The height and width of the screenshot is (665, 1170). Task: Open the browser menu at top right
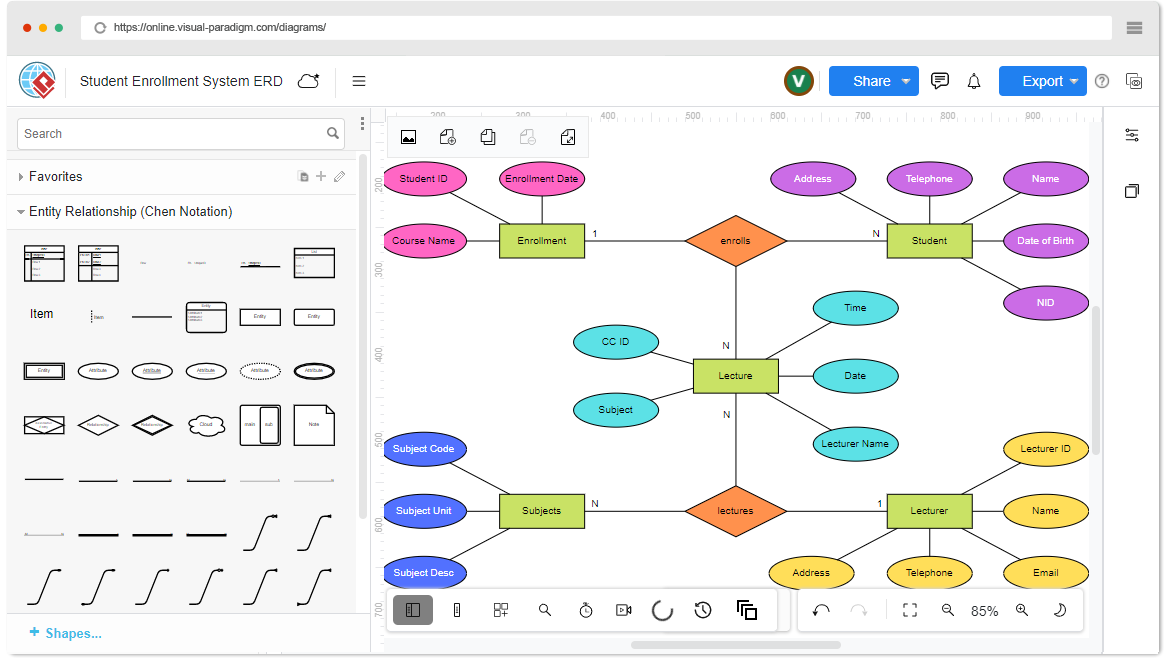tap(1134, 28)
